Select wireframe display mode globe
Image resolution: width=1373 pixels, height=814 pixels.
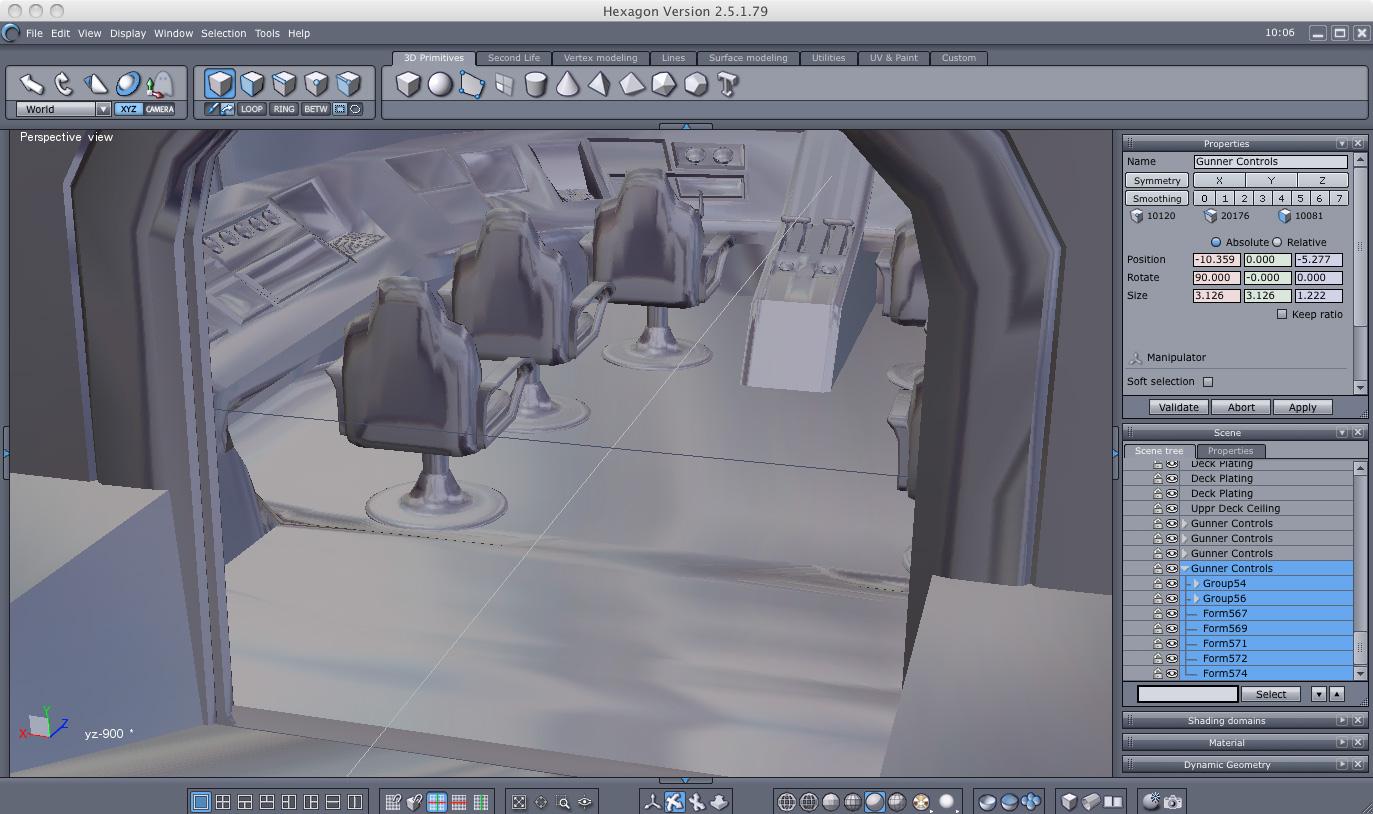point(787,802)
